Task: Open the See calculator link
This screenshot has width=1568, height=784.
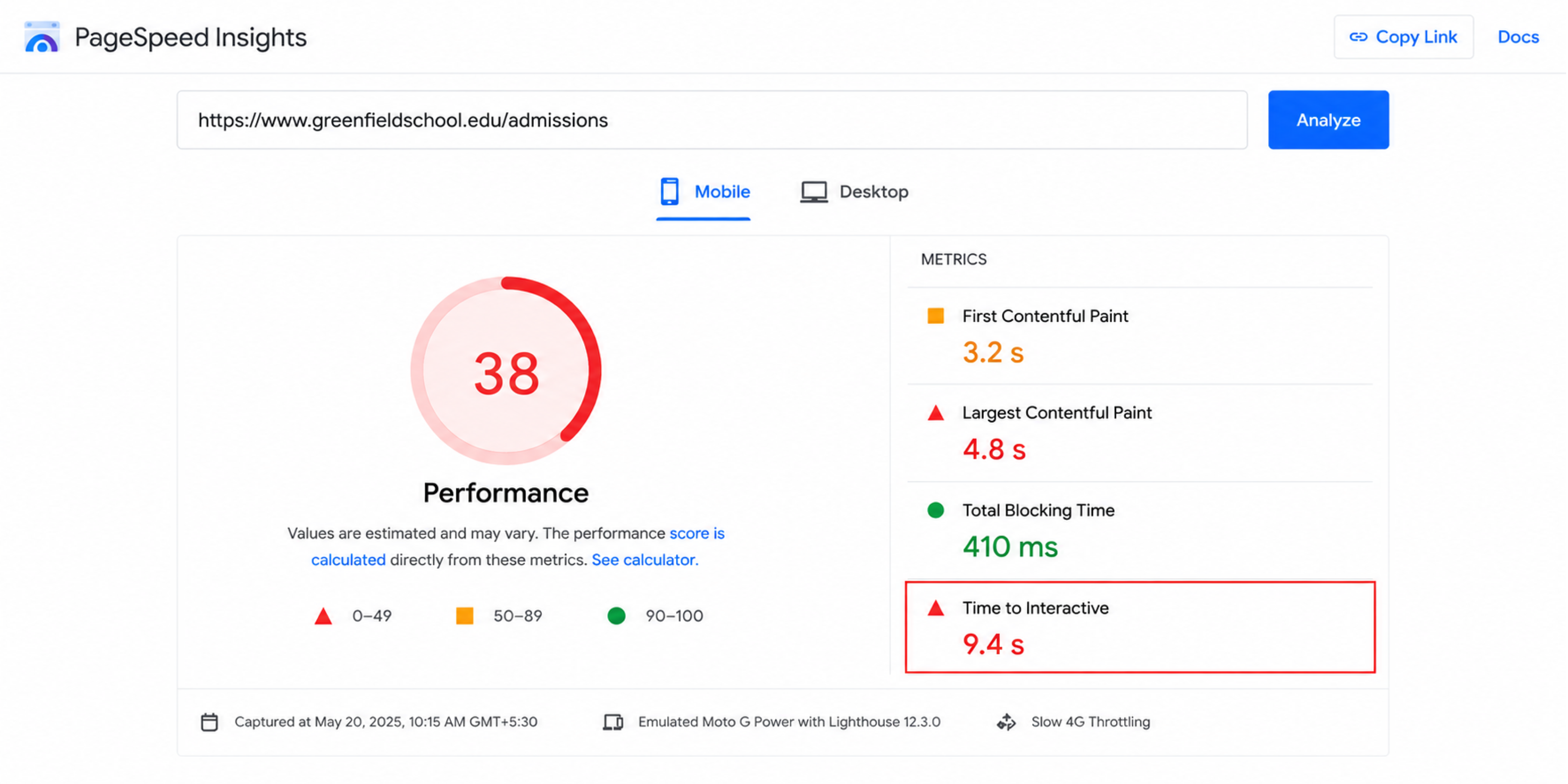Action: (x=644, y=560)
